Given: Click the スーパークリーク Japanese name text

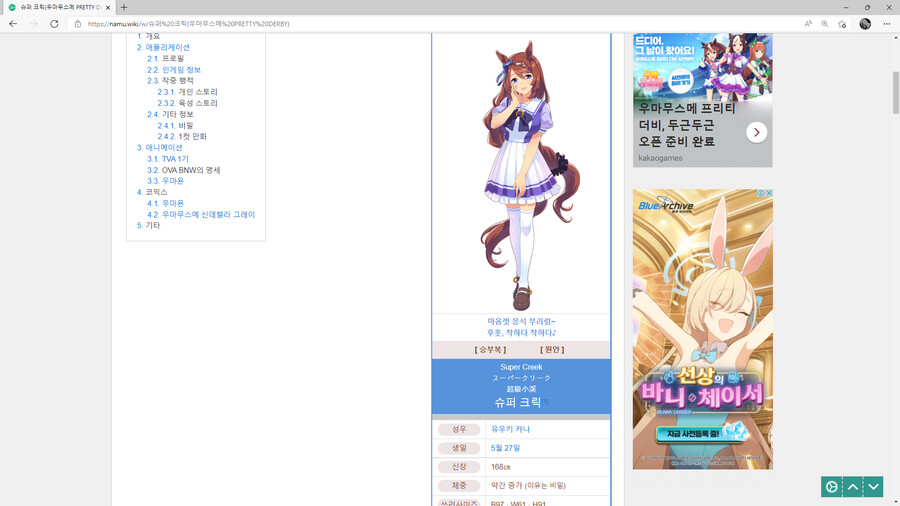Looking at the screenshot, I should tap(521, 378).
